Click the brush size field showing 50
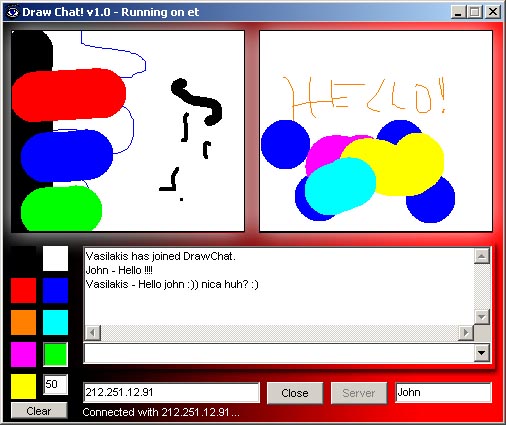506x425 pixels. (x=55, y=384)
